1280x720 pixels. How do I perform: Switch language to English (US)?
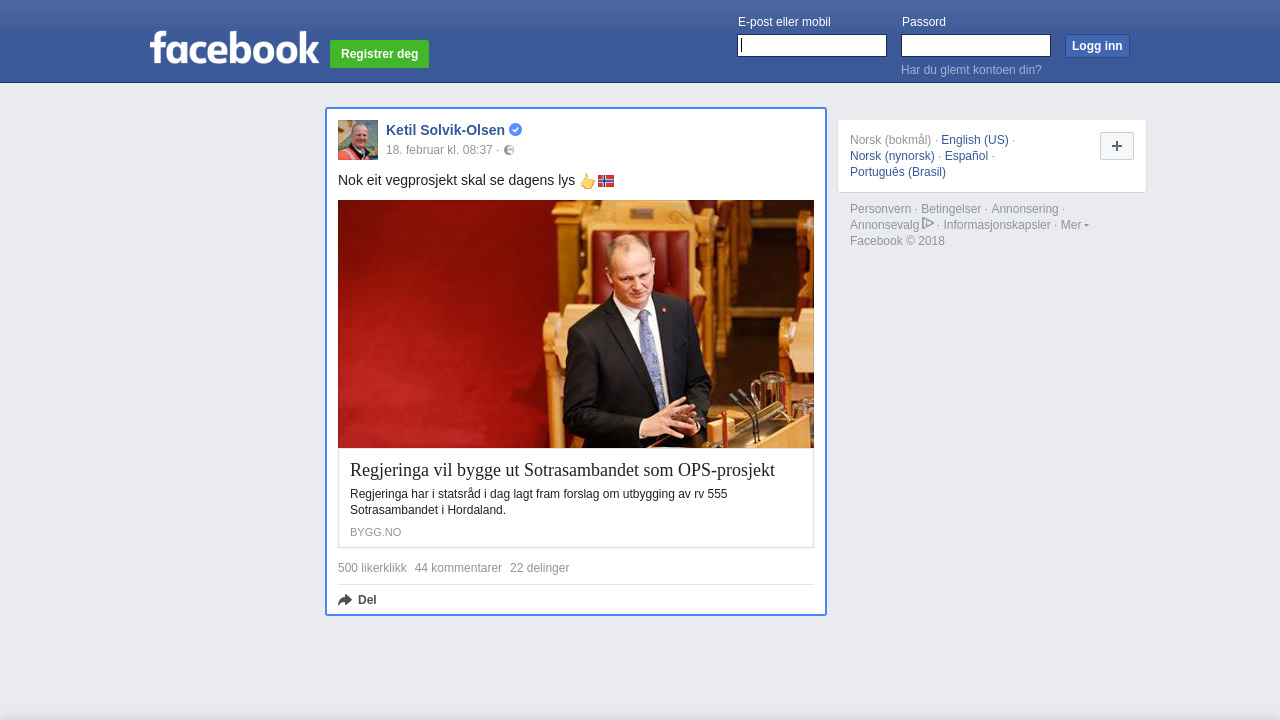click(x=975, y=140)
